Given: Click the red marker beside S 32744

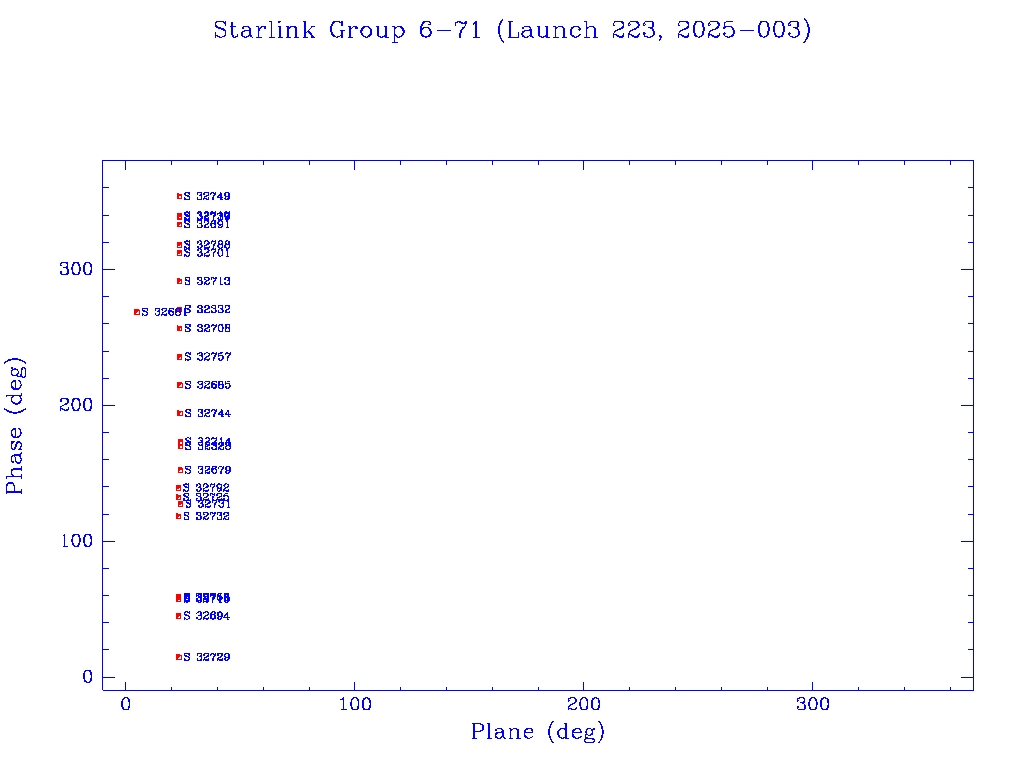Looking at the screenshot, I should pyautogui.click(x=180, y=413).
